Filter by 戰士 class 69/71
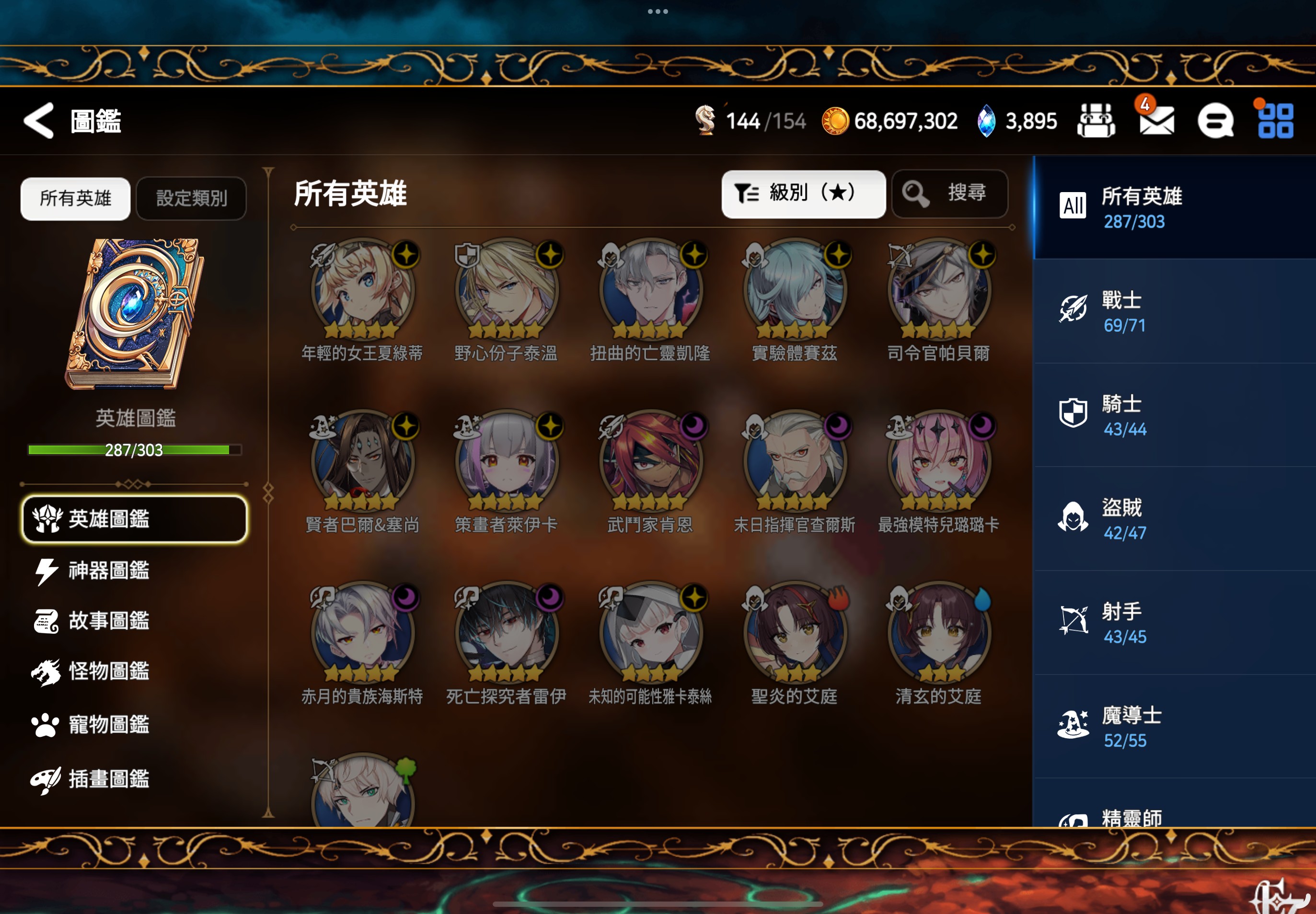The width and height of the screenshot is (1316, 914). pyautogui.click(x=1175, y=311)
